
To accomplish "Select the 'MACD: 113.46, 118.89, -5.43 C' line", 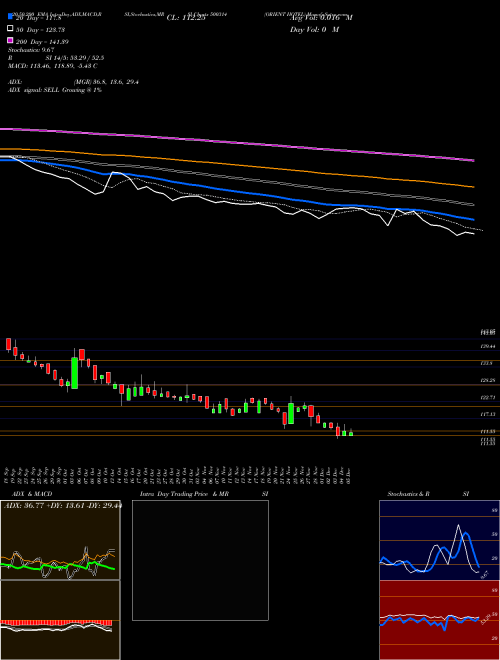I will point(53,66).
